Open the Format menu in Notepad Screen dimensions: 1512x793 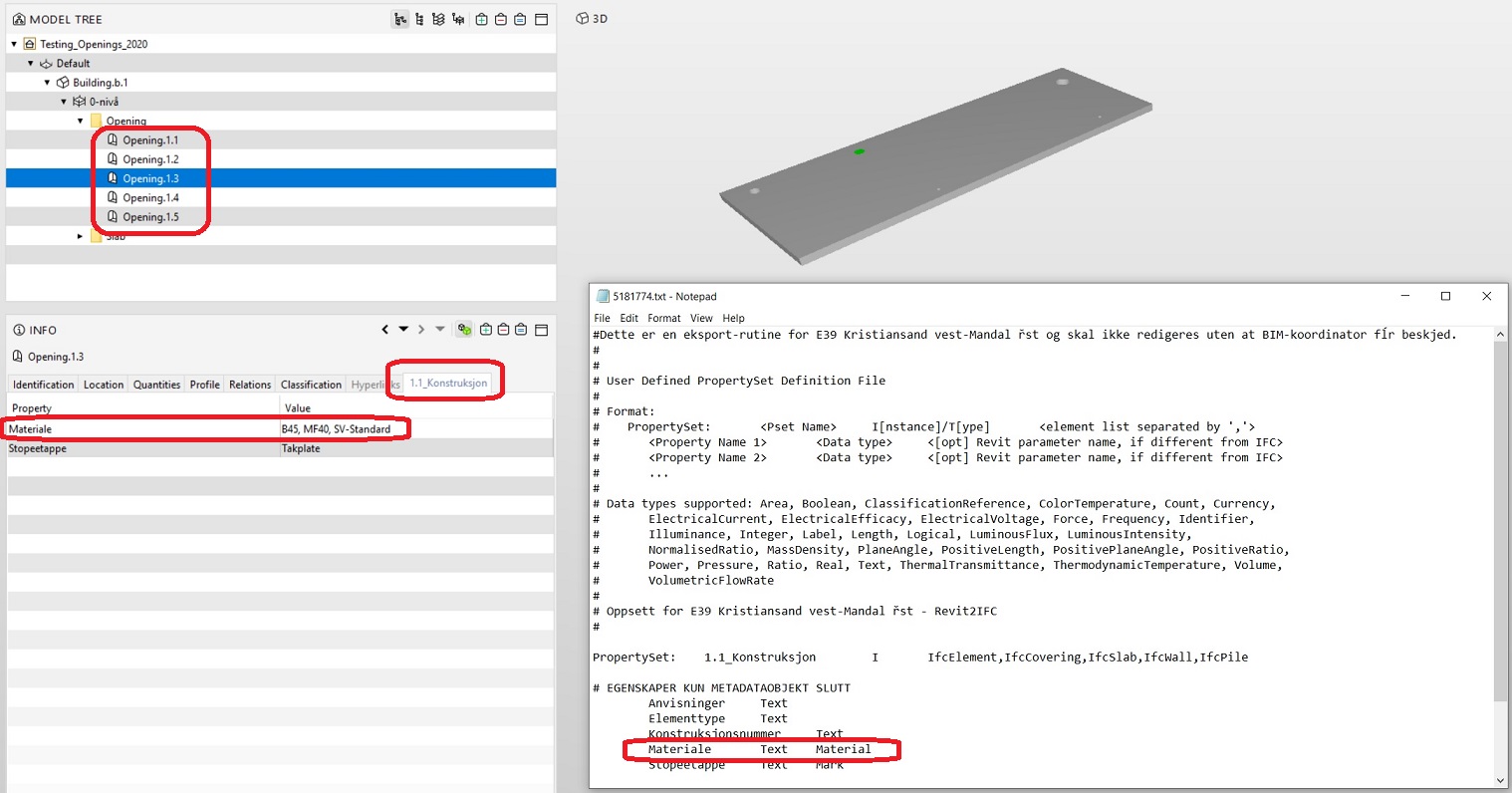coord(663,317)
